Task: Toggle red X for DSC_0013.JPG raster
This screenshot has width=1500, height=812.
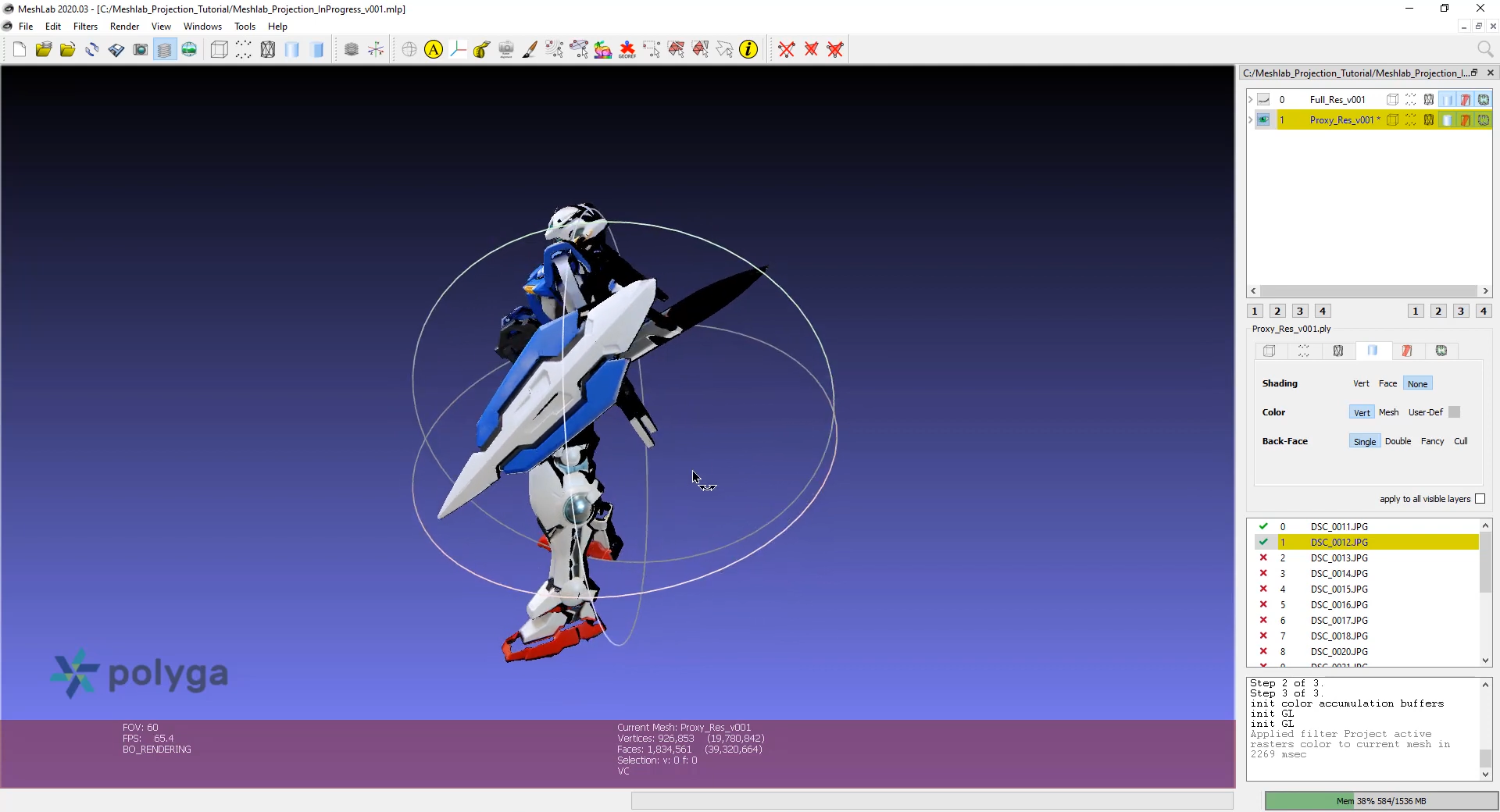Action: 1263,558
